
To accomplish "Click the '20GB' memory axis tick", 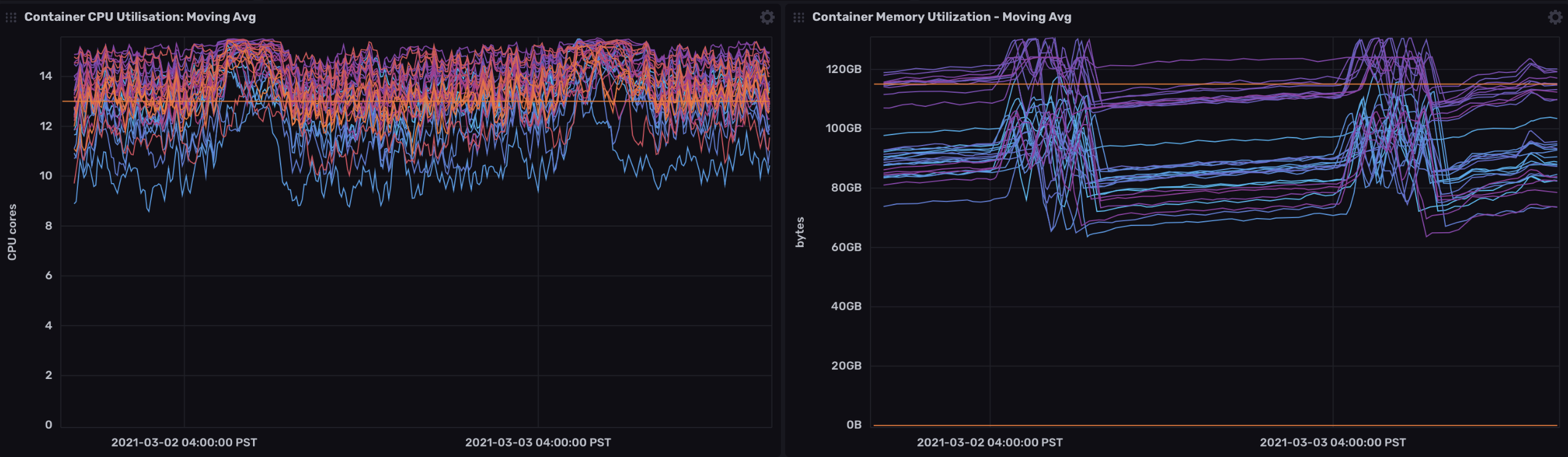I will pos(846,365).
